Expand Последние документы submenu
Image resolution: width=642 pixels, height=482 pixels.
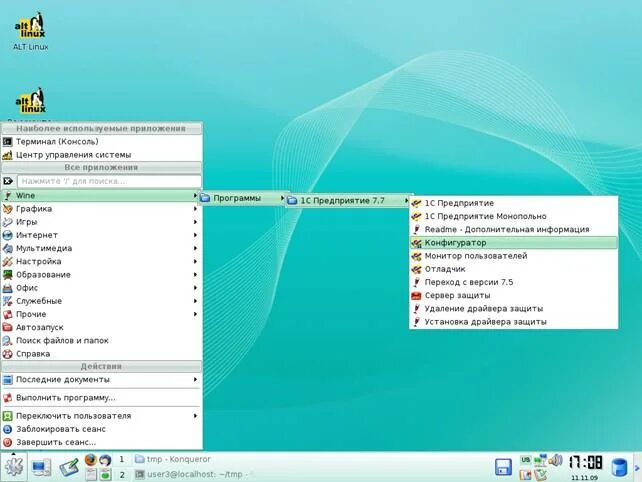coord(102,380)
